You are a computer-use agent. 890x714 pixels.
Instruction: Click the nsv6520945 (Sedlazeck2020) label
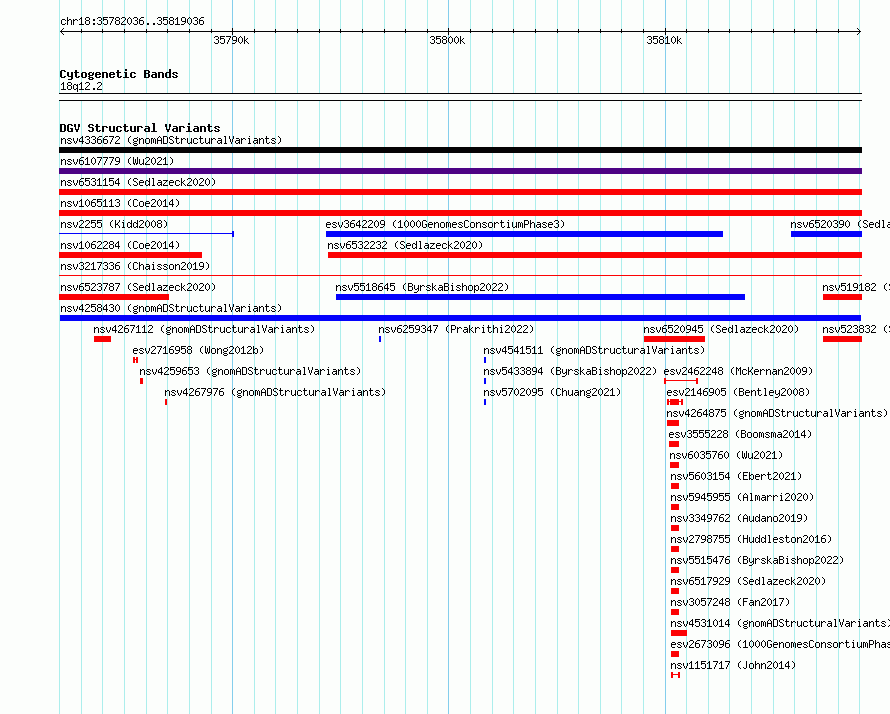pyautogui.click(x=721, y=329)
